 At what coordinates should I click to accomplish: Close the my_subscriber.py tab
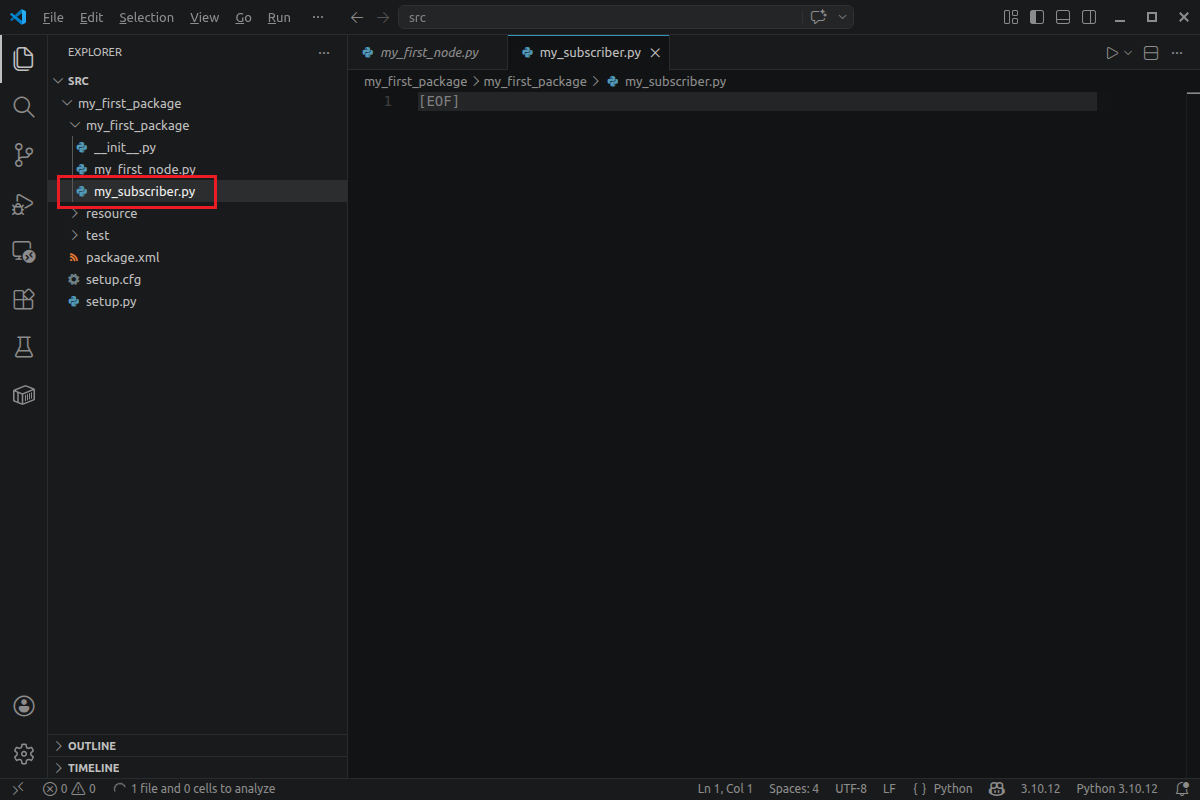point(655,53)
